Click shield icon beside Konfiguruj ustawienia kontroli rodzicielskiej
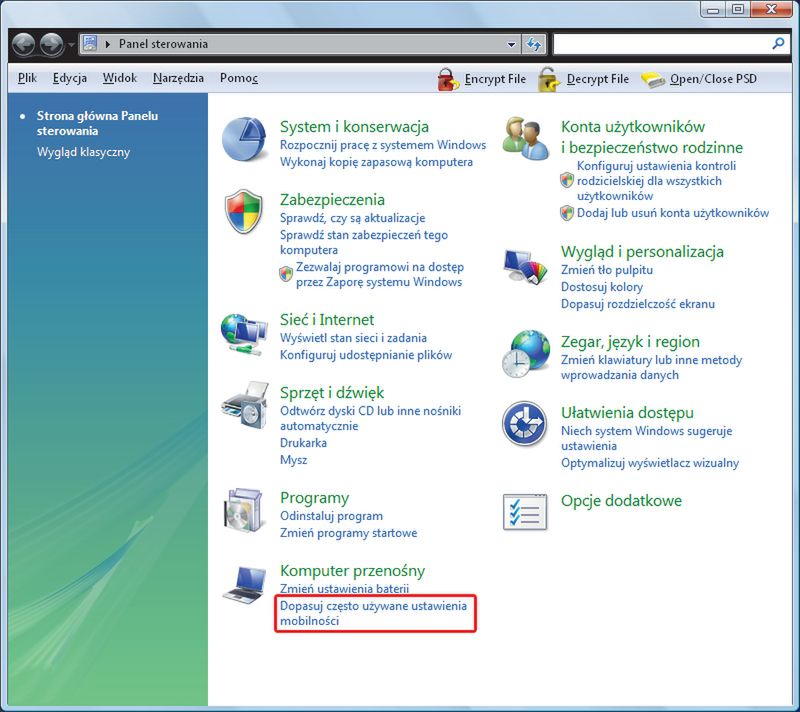This screenshot has height=712, width=800. click(567, 180)
